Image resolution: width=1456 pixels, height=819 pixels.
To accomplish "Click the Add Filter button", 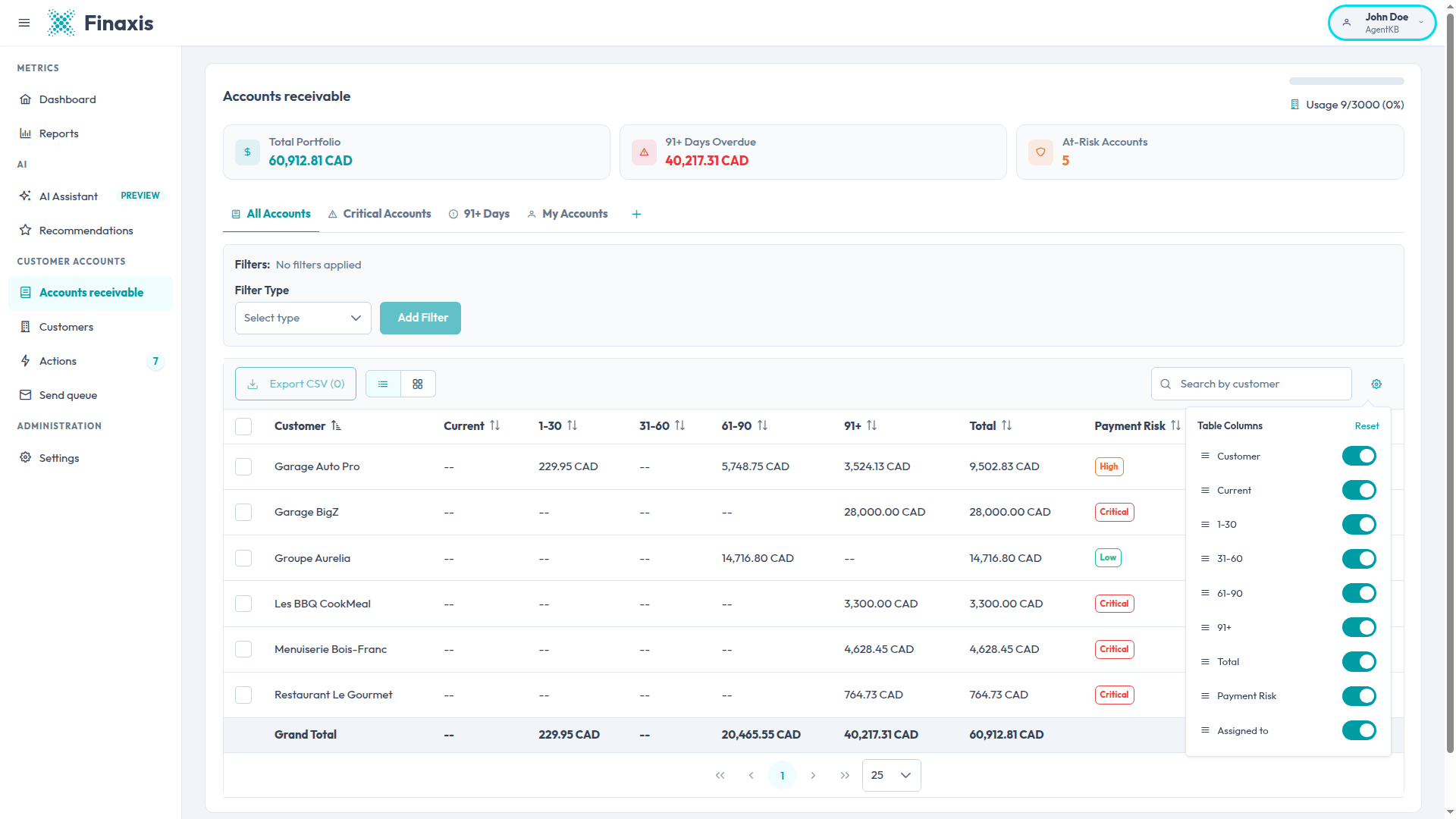I will [x=420, y=318].
